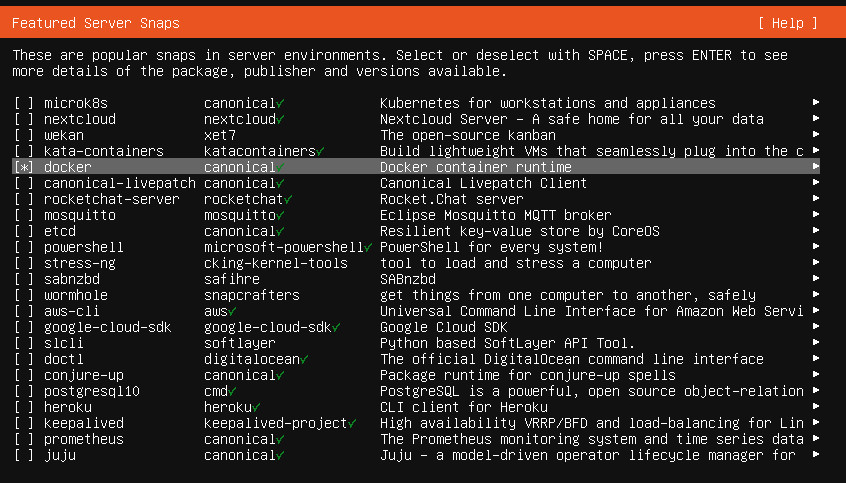
Task: Select the google-cloud-sdk list entry
Action: (x=103, y=327)
